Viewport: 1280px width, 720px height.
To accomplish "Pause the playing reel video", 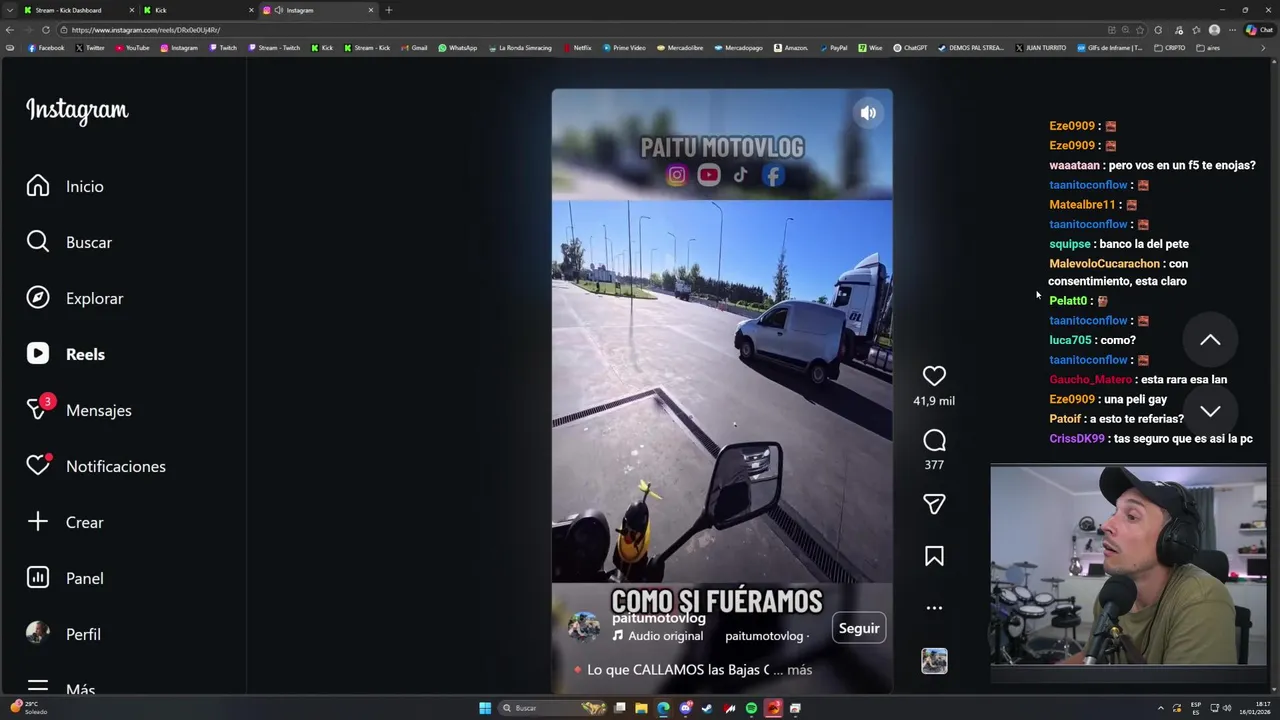I will [x=722, y=390].
